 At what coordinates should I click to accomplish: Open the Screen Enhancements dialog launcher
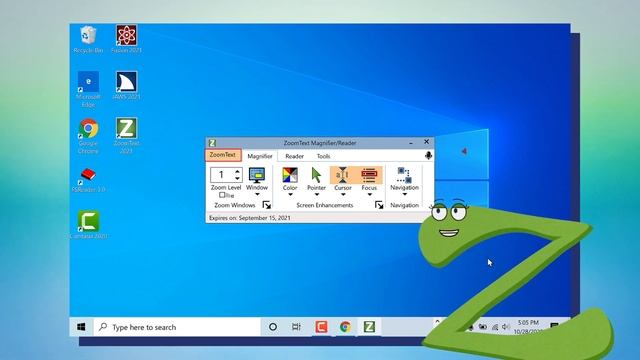pos(379,205)
